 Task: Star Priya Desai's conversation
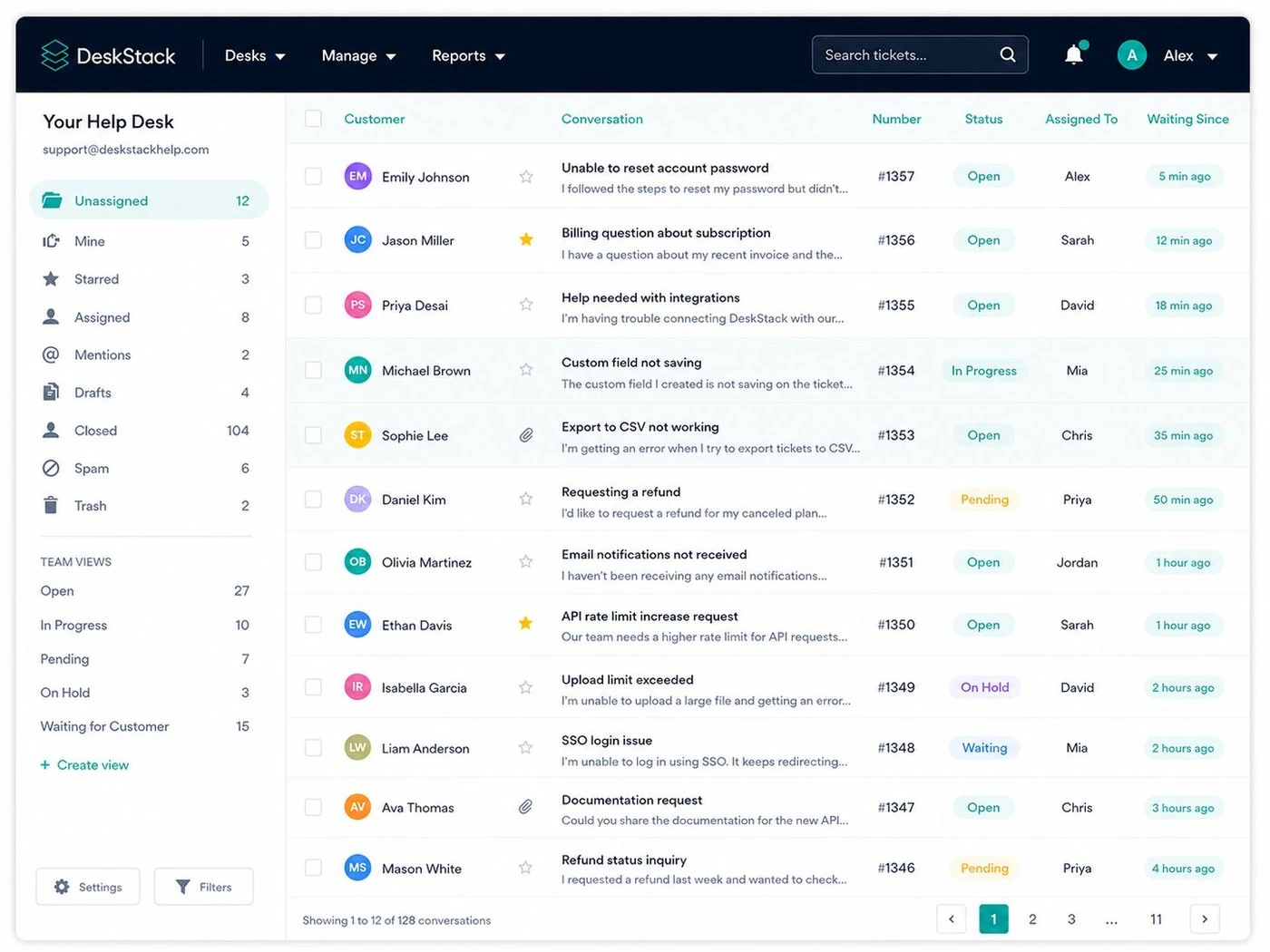click(x=526, y=305)
